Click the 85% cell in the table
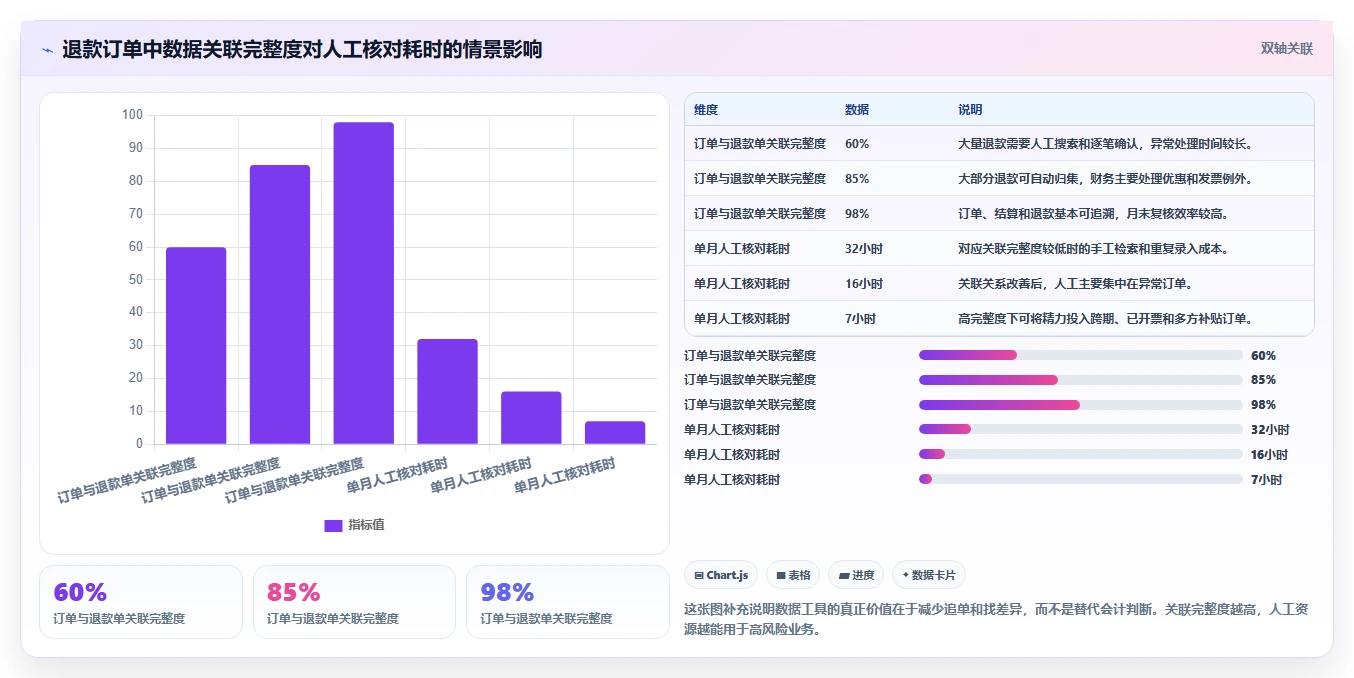 [x=857, y=179]
